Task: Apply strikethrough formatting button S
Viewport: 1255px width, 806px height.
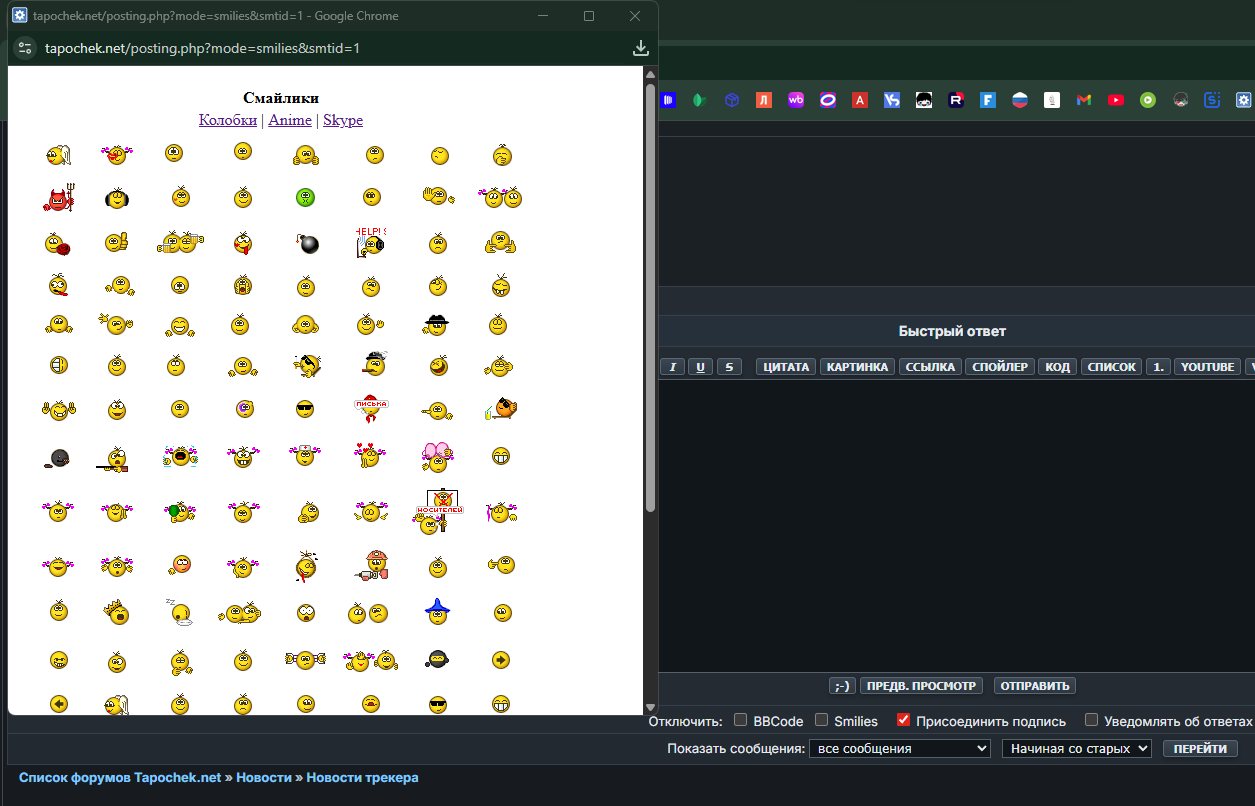Action: [729, 367]
